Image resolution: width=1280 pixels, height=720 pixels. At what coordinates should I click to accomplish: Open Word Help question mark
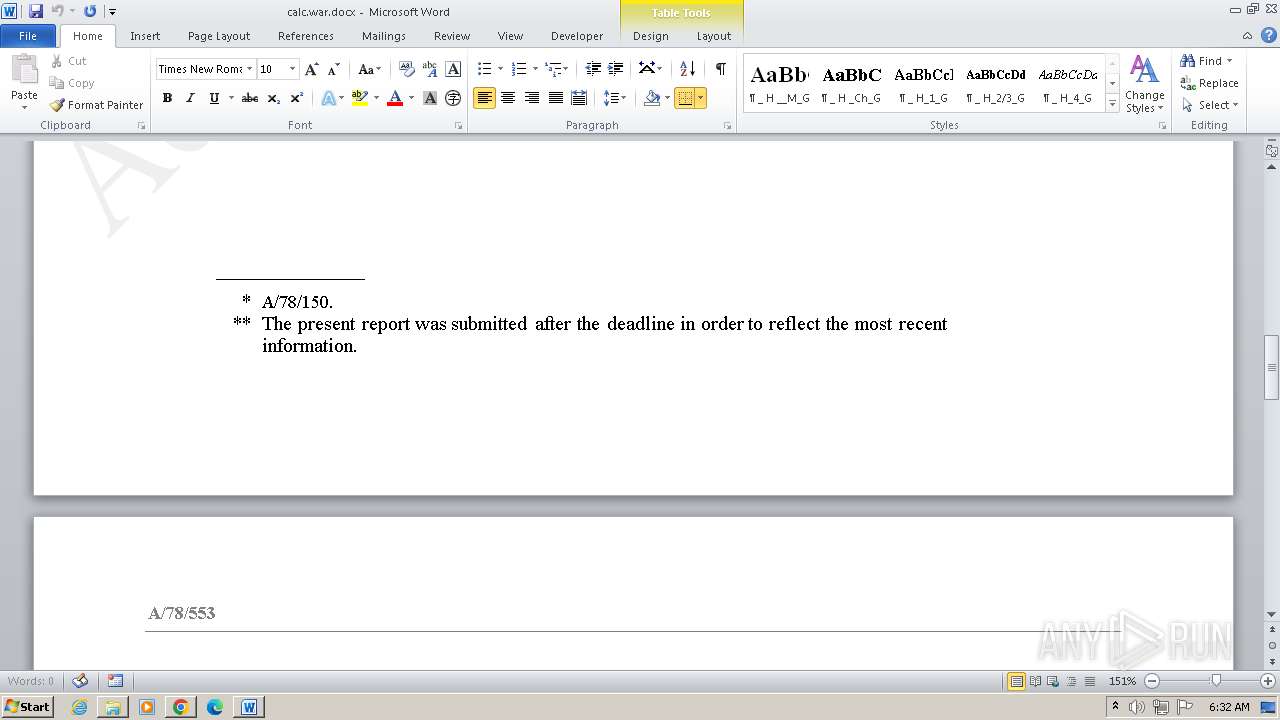pos(1270,35)
